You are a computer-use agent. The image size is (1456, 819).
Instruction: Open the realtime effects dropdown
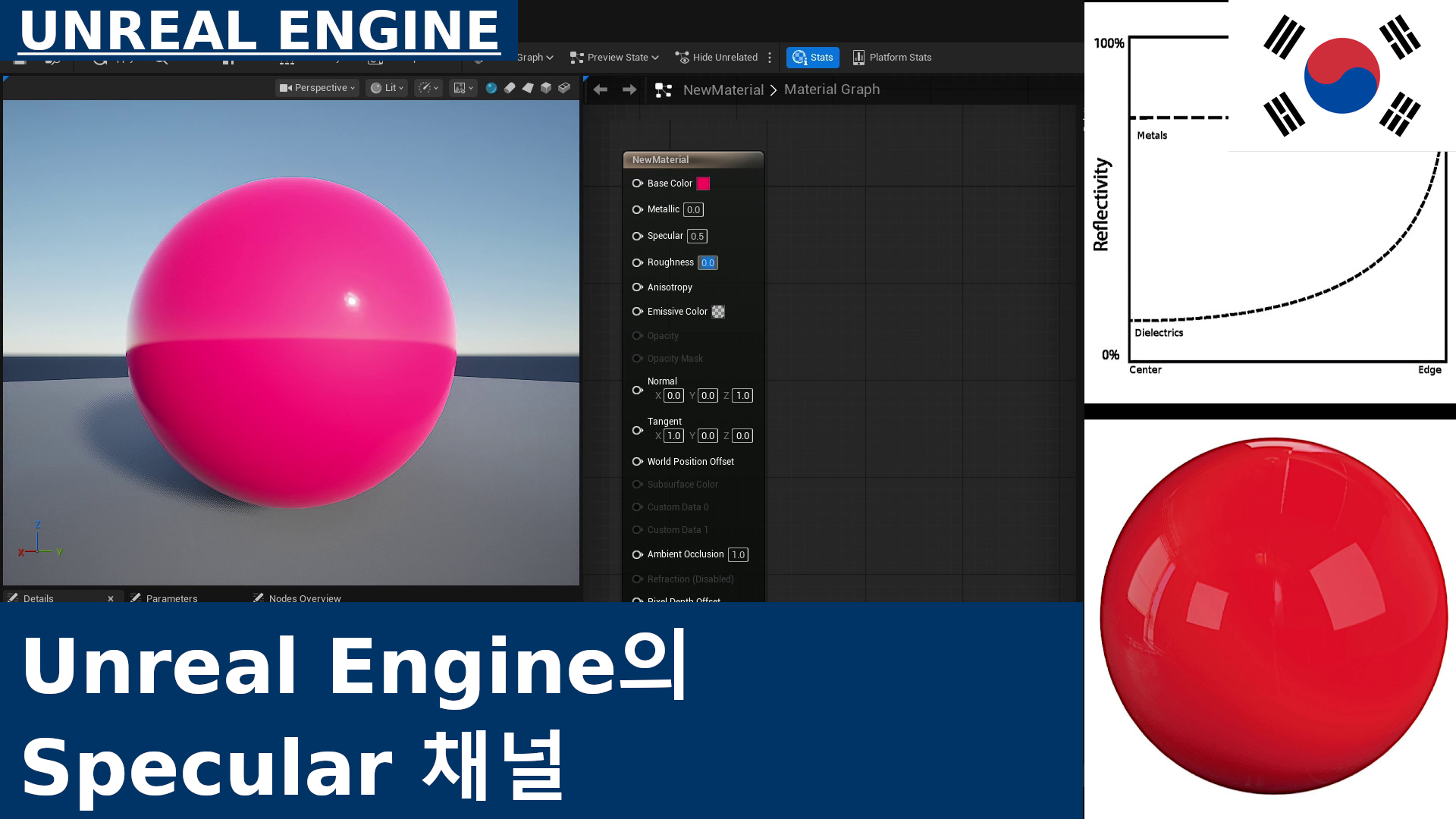click(428, 88)
